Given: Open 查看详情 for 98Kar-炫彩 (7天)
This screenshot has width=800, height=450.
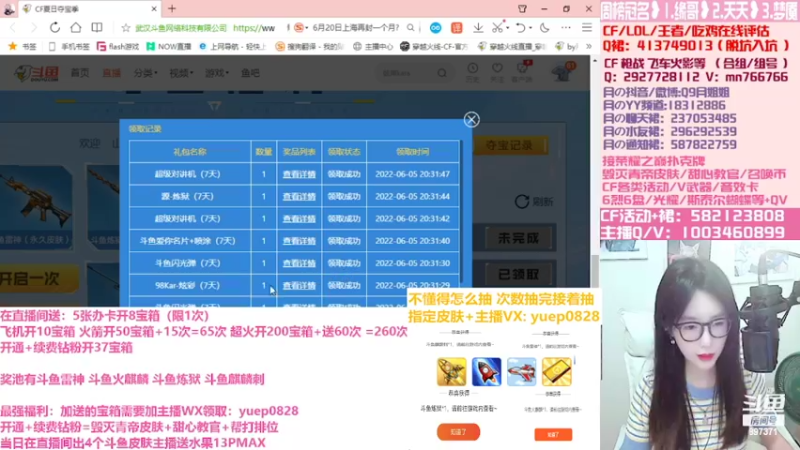Looking at the screenshot, I should click(x=299, y=286).
